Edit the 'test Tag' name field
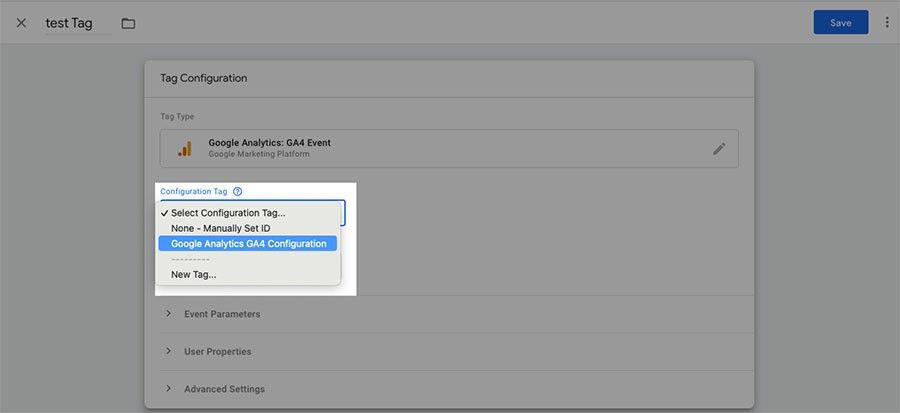This screenshot has height=413, width=900. 78,24
